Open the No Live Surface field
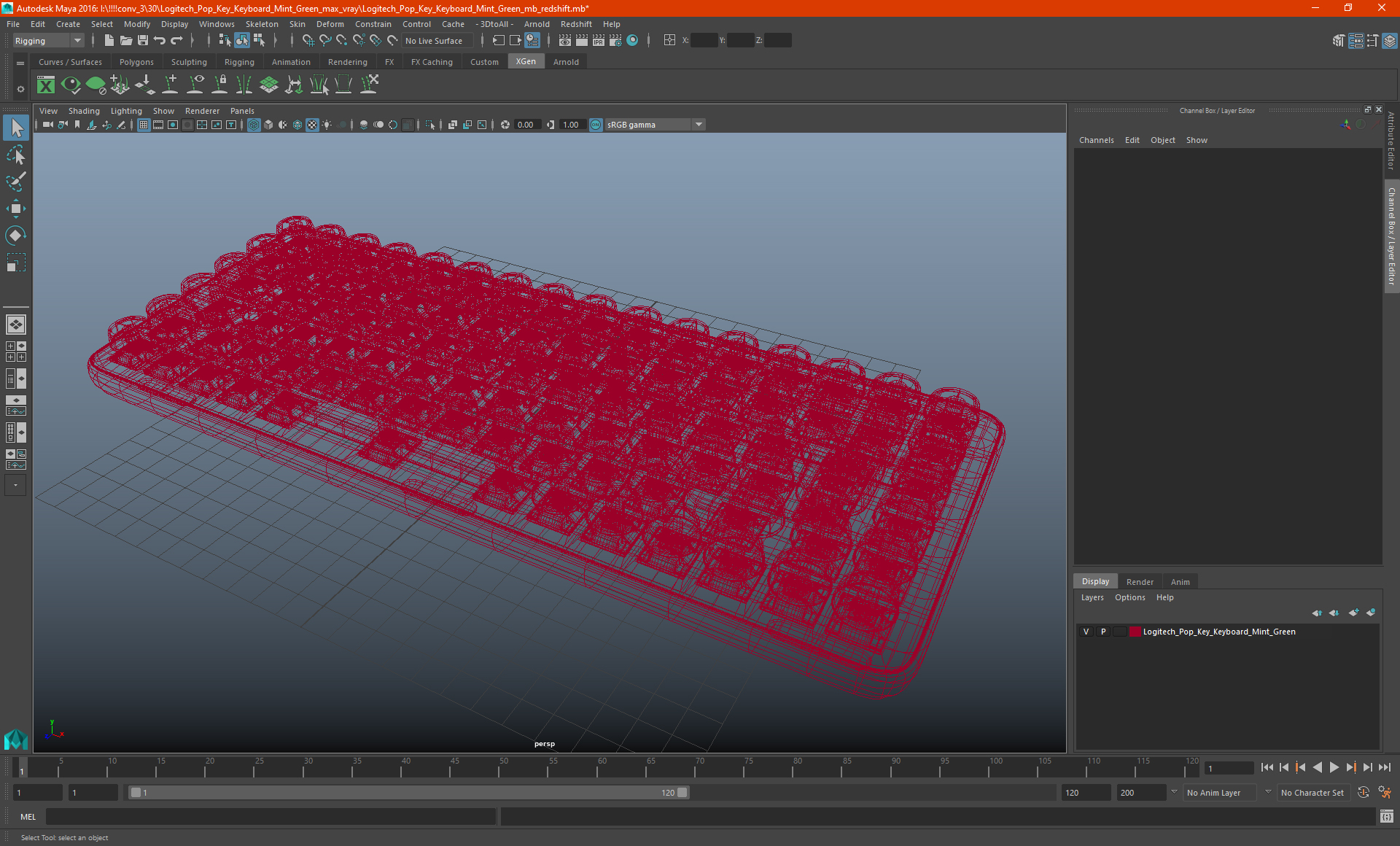 tap(437, 41)
